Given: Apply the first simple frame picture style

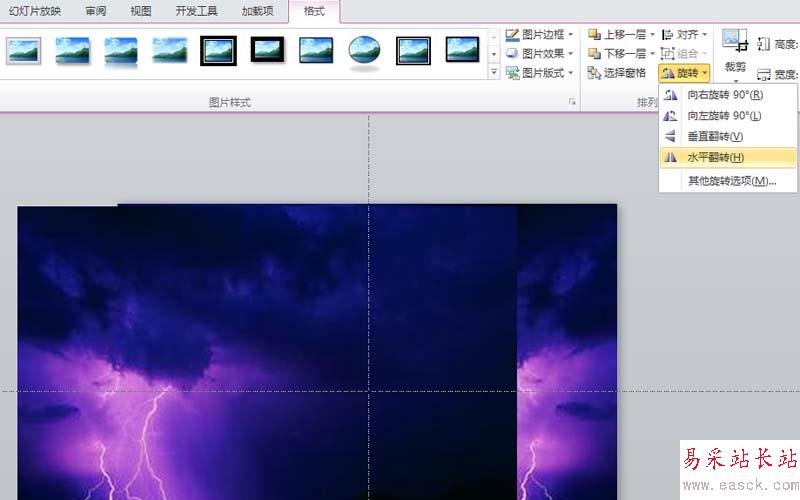Looking at the screenshot, I should click(23, 51).
